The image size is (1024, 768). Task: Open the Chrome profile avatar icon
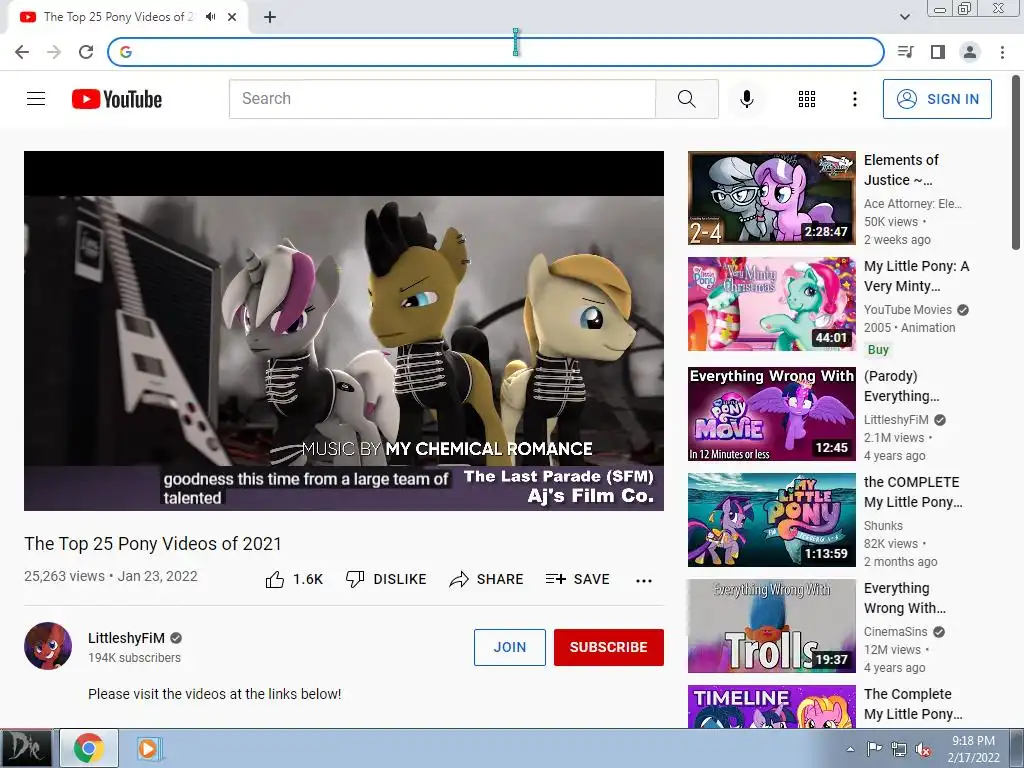click(970, 52)
